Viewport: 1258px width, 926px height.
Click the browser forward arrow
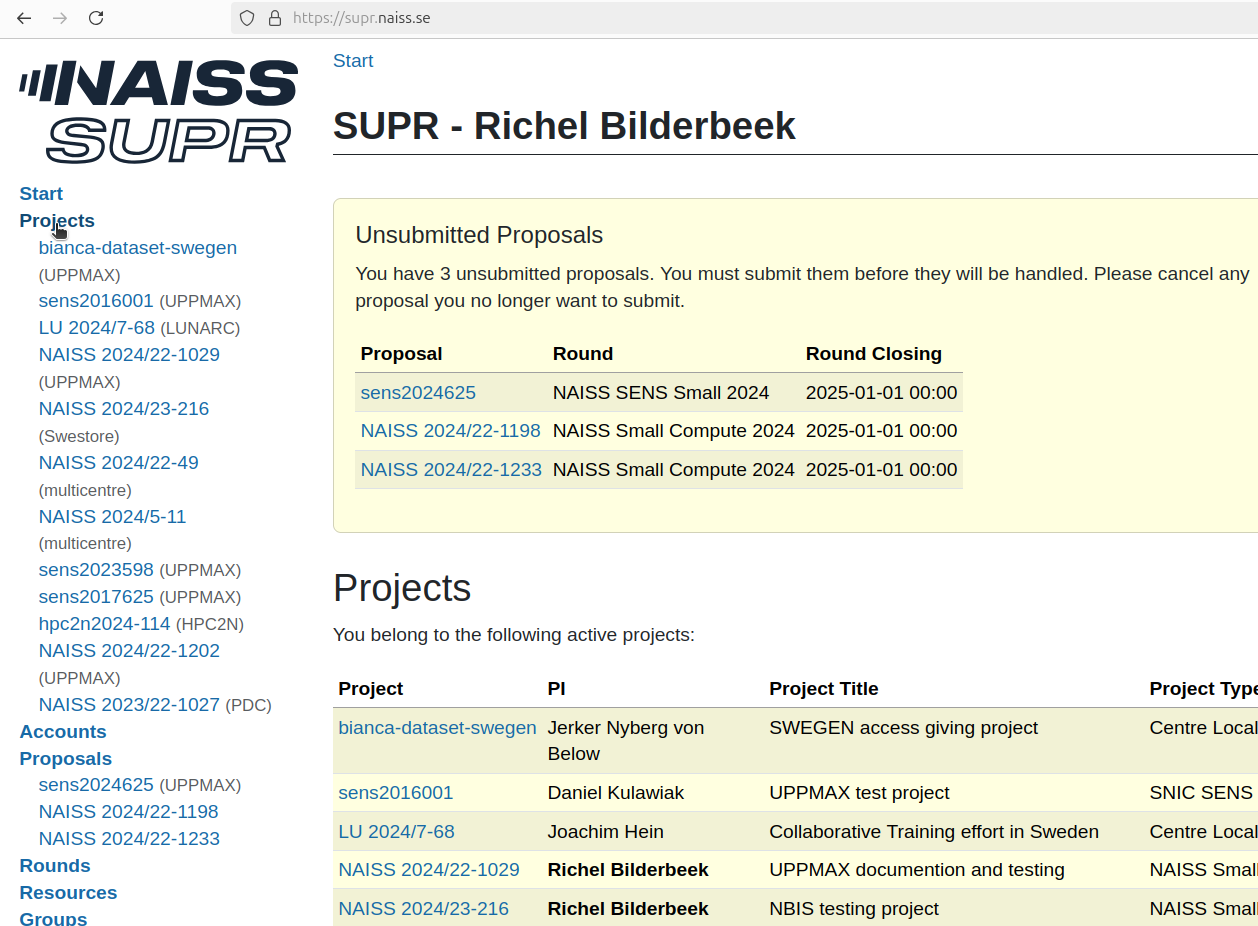(x=60, y=18)
